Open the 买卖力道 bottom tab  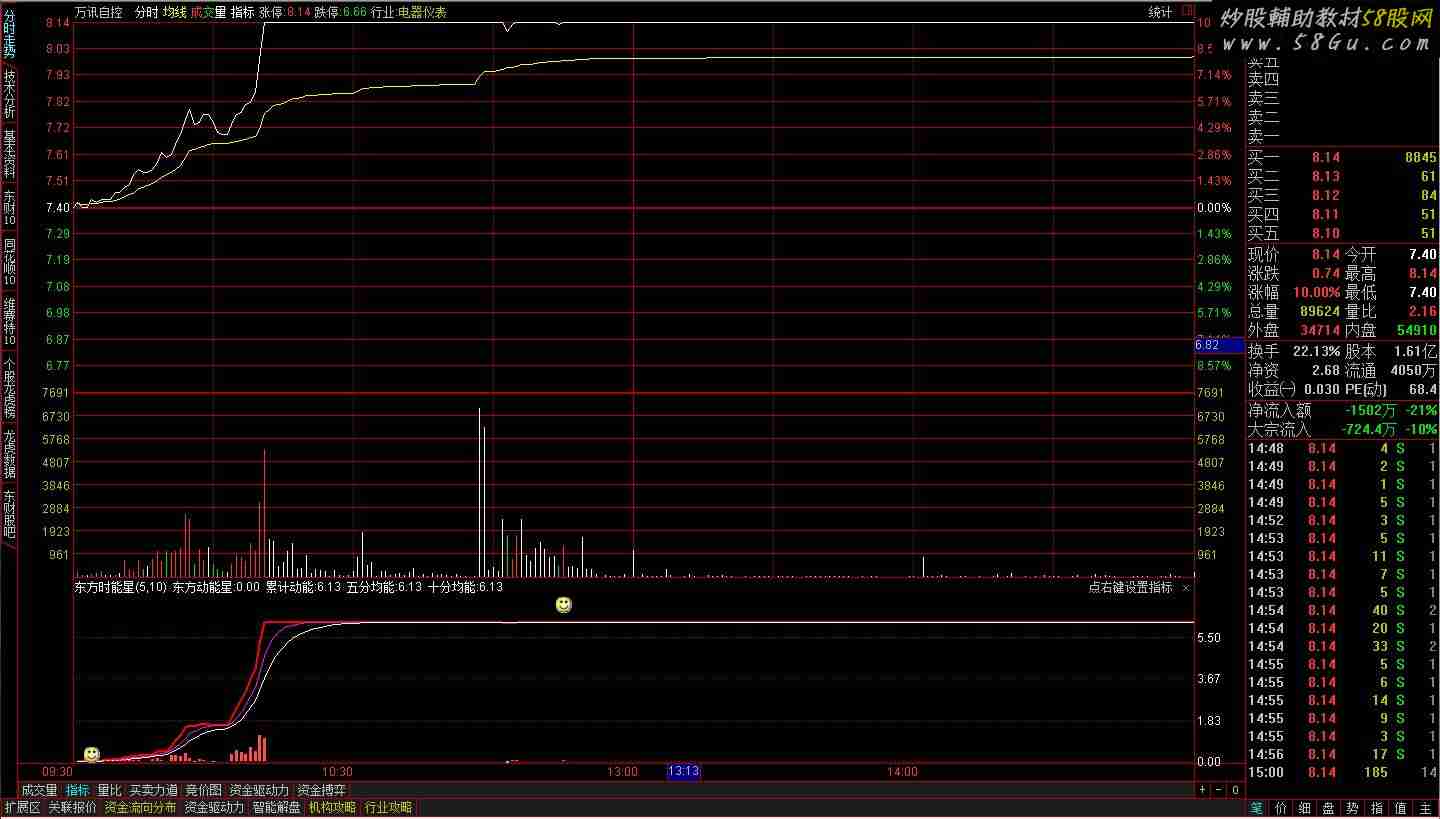tap(154, 790)
